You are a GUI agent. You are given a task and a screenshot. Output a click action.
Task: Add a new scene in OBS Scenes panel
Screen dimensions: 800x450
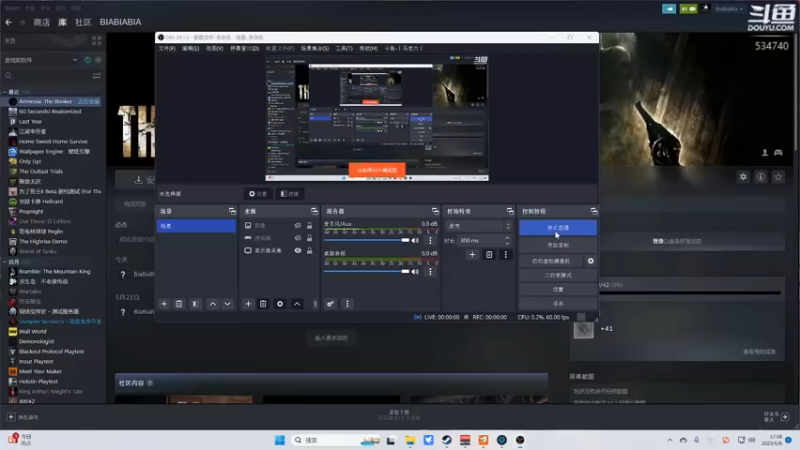(x=164, y=304)
